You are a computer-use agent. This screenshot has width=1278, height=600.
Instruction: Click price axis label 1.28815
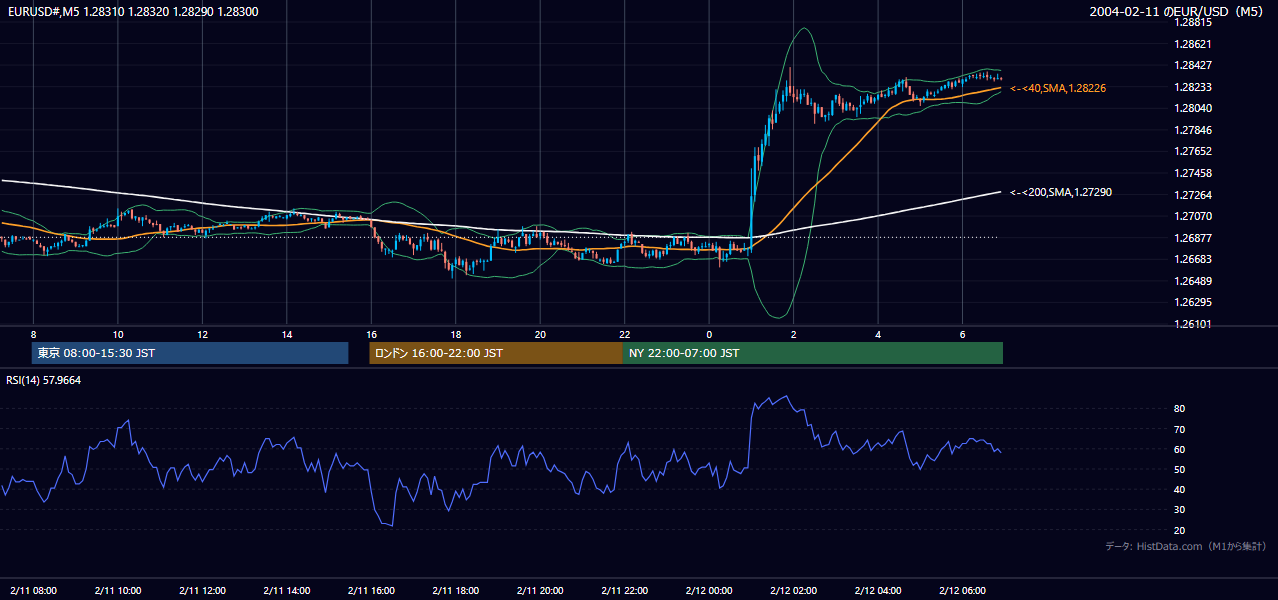coord(1192,22)
